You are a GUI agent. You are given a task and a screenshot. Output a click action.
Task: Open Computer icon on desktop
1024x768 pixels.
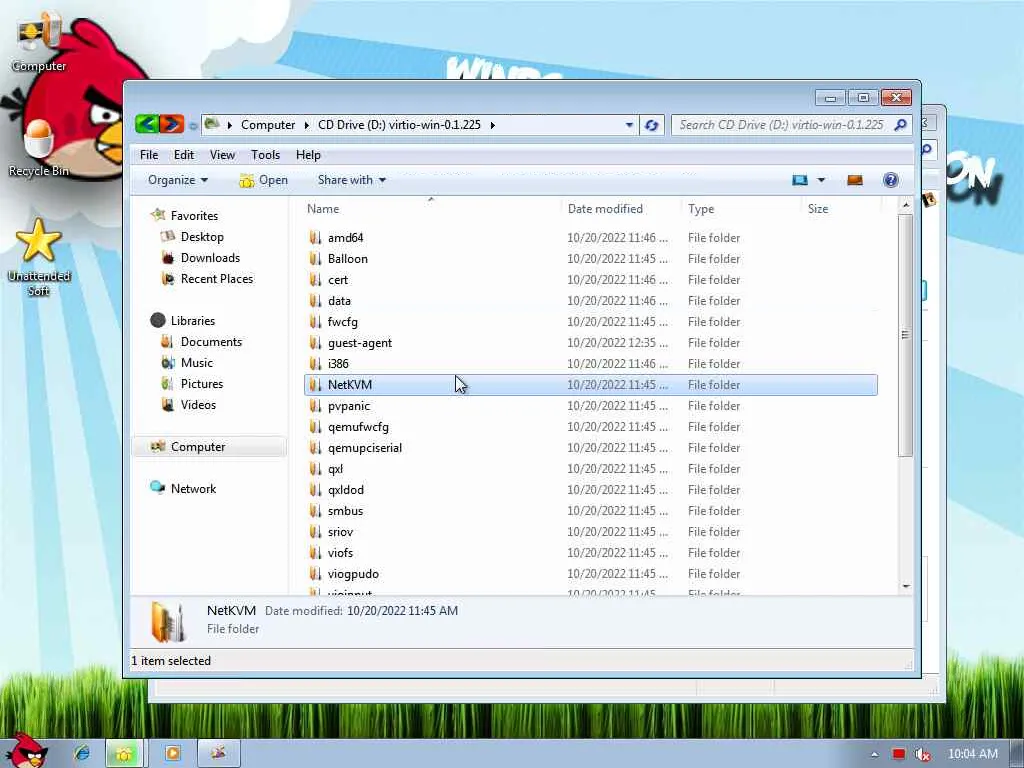[39, 42]
